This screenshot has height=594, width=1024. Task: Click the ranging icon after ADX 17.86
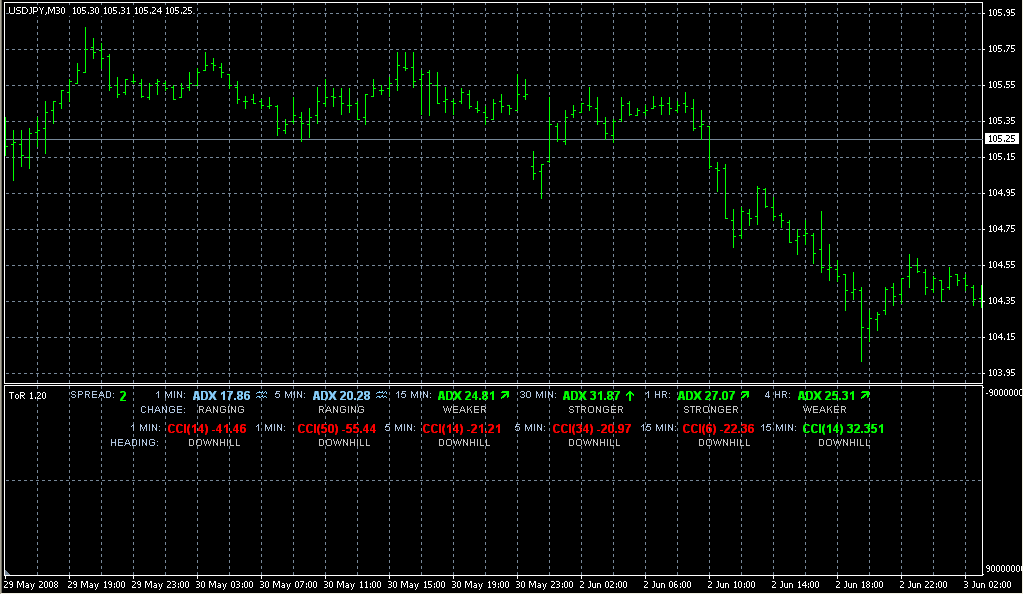click(x=261, y=396)
